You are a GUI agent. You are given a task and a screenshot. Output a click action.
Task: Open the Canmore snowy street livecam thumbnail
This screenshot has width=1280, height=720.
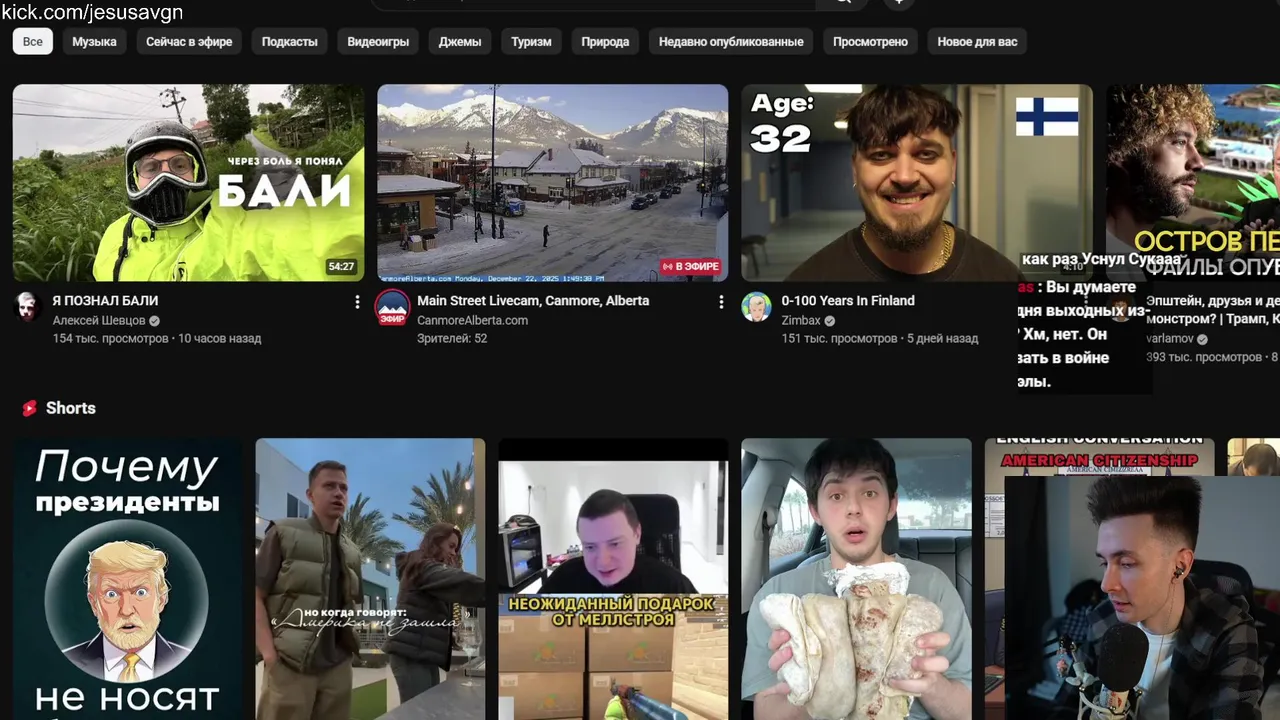[552, 183]
